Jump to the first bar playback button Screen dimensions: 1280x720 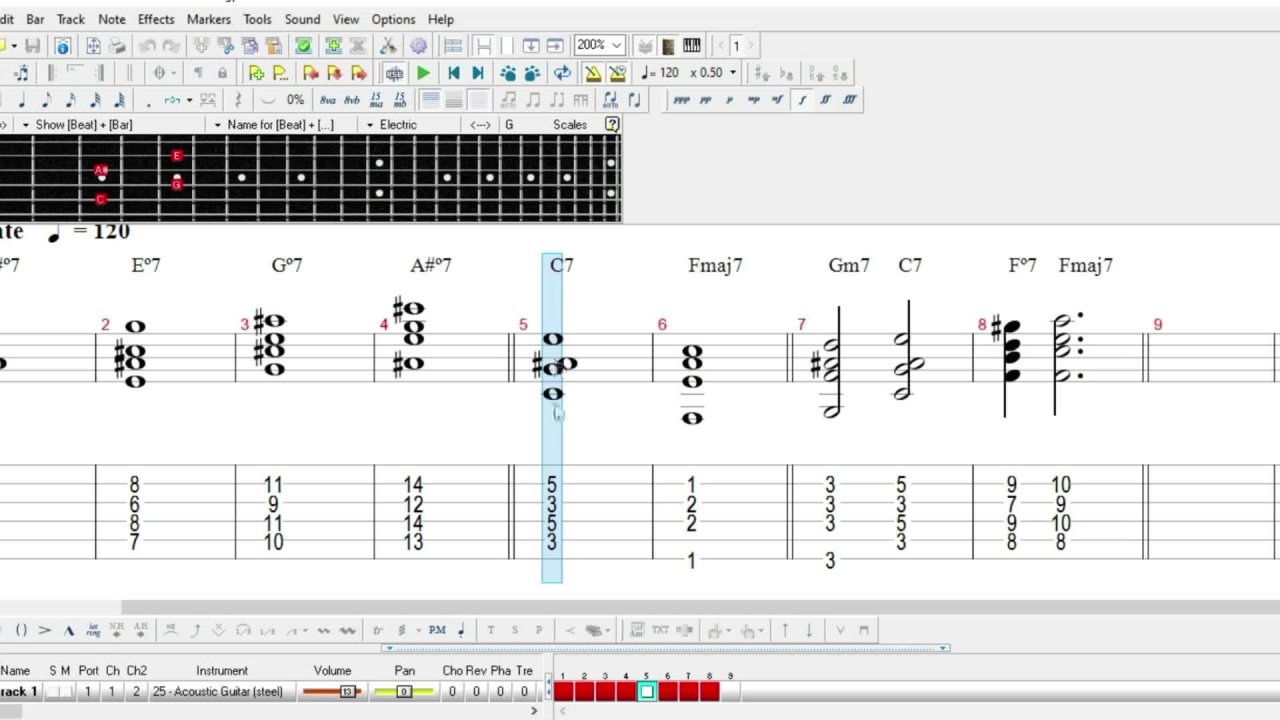click(454, 73)
